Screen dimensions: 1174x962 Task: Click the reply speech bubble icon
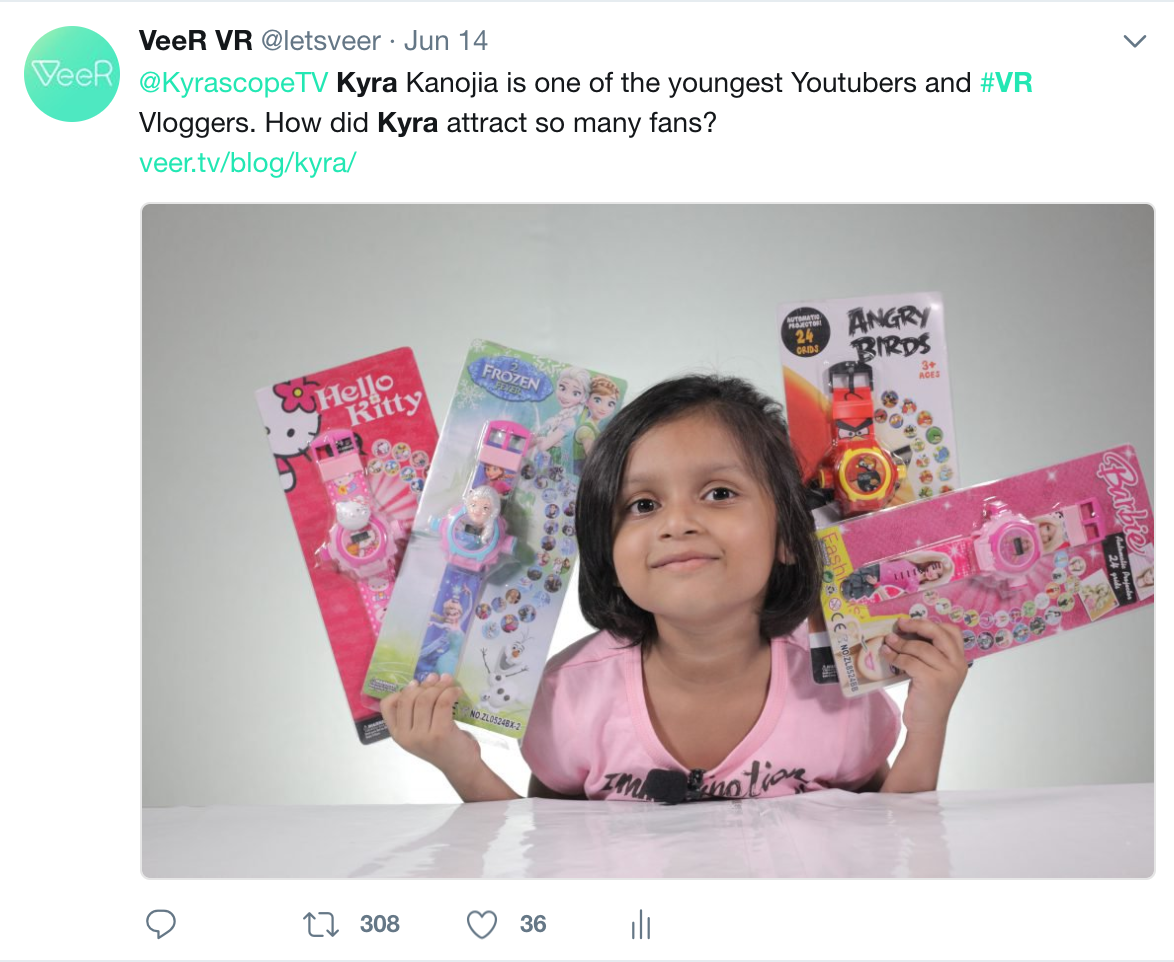160,924
